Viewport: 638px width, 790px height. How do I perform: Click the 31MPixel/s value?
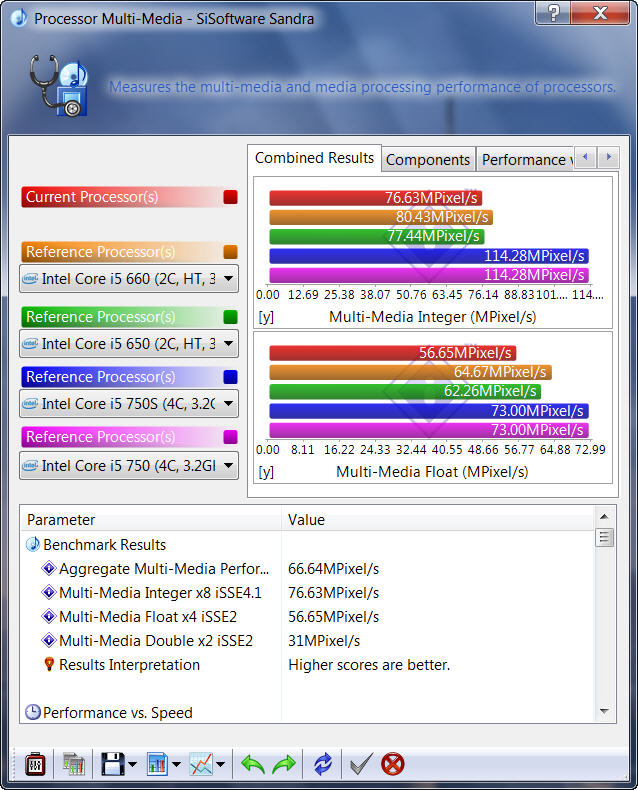coord(324,640)
